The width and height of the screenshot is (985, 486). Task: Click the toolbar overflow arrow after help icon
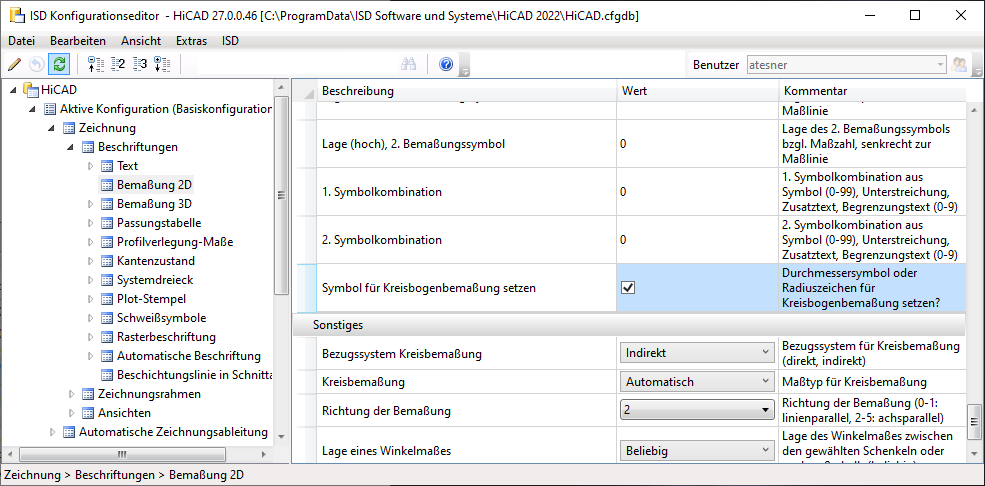click(464, 65)
